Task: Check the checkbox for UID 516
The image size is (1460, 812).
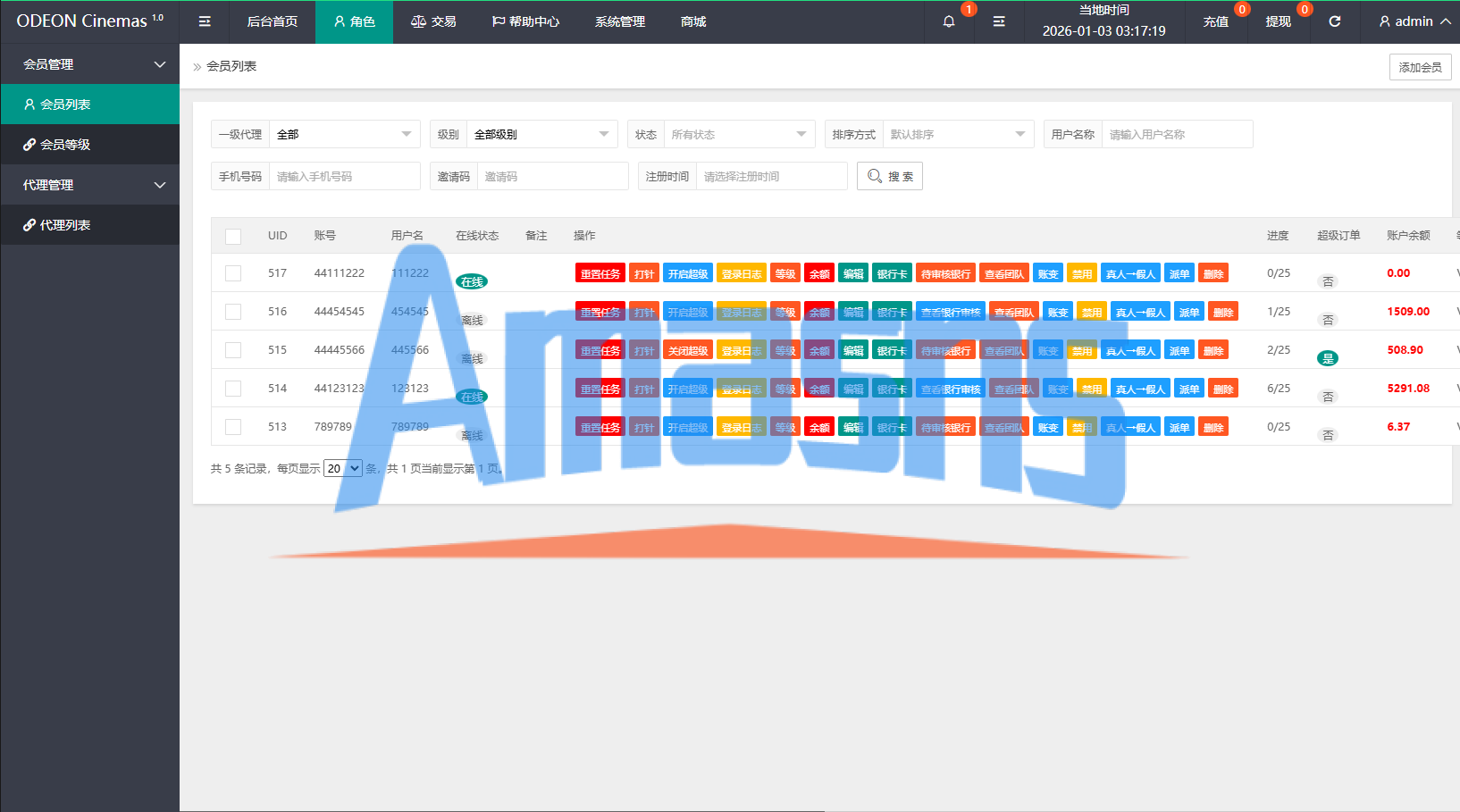Action: (233, 312)
